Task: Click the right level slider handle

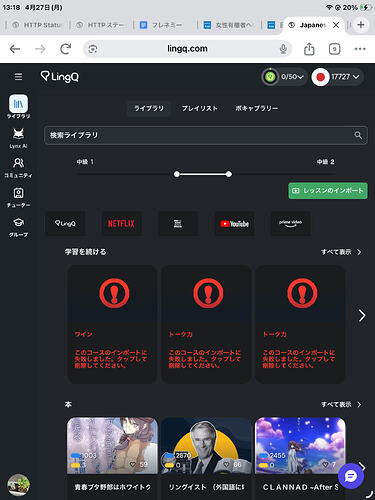Action: coord(229,174)
